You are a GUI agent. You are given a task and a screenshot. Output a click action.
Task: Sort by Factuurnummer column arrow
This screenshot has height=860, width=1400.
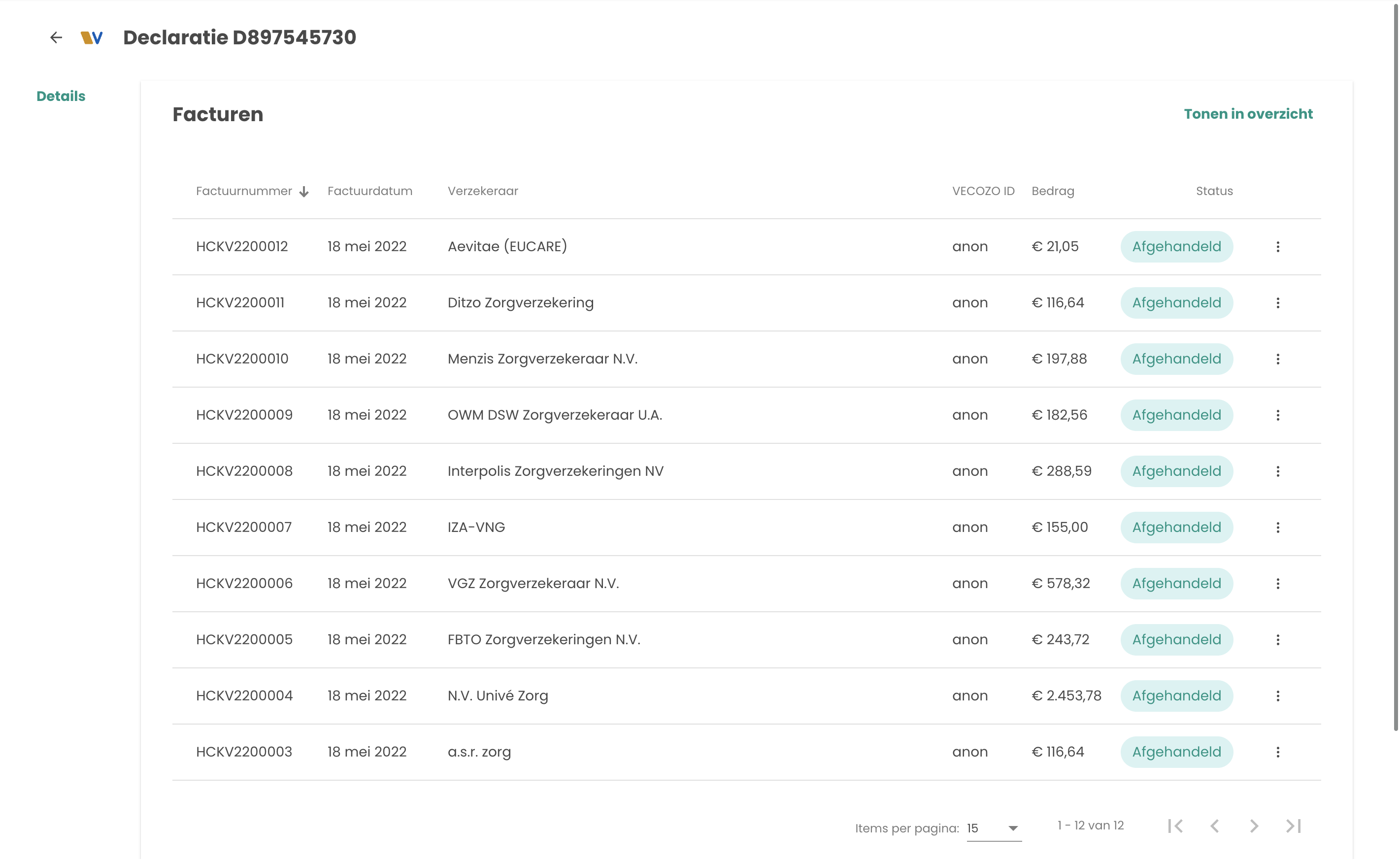304,192
